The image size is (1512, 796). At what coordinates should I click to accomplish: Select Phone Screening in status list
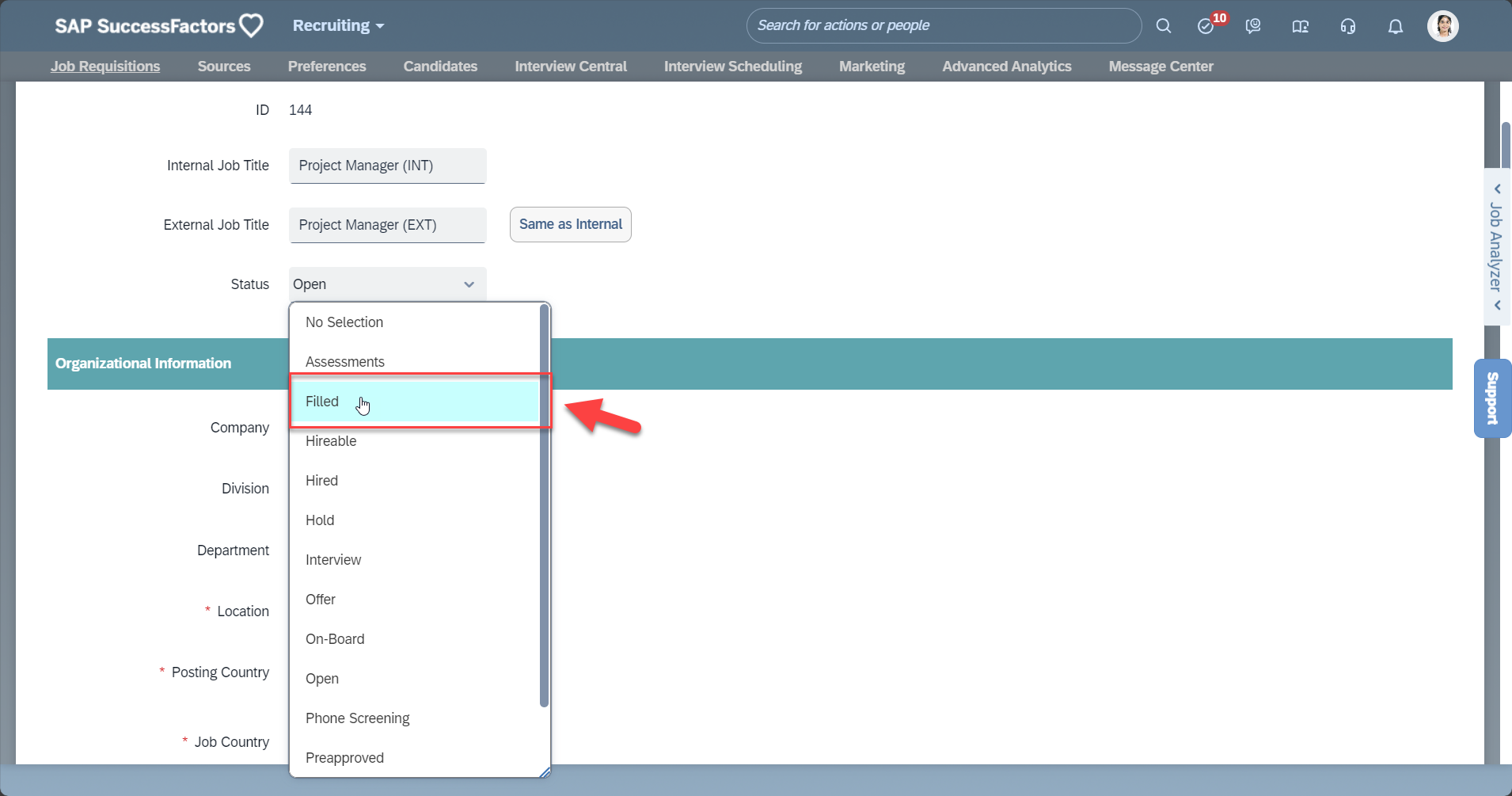pos(415,718)
